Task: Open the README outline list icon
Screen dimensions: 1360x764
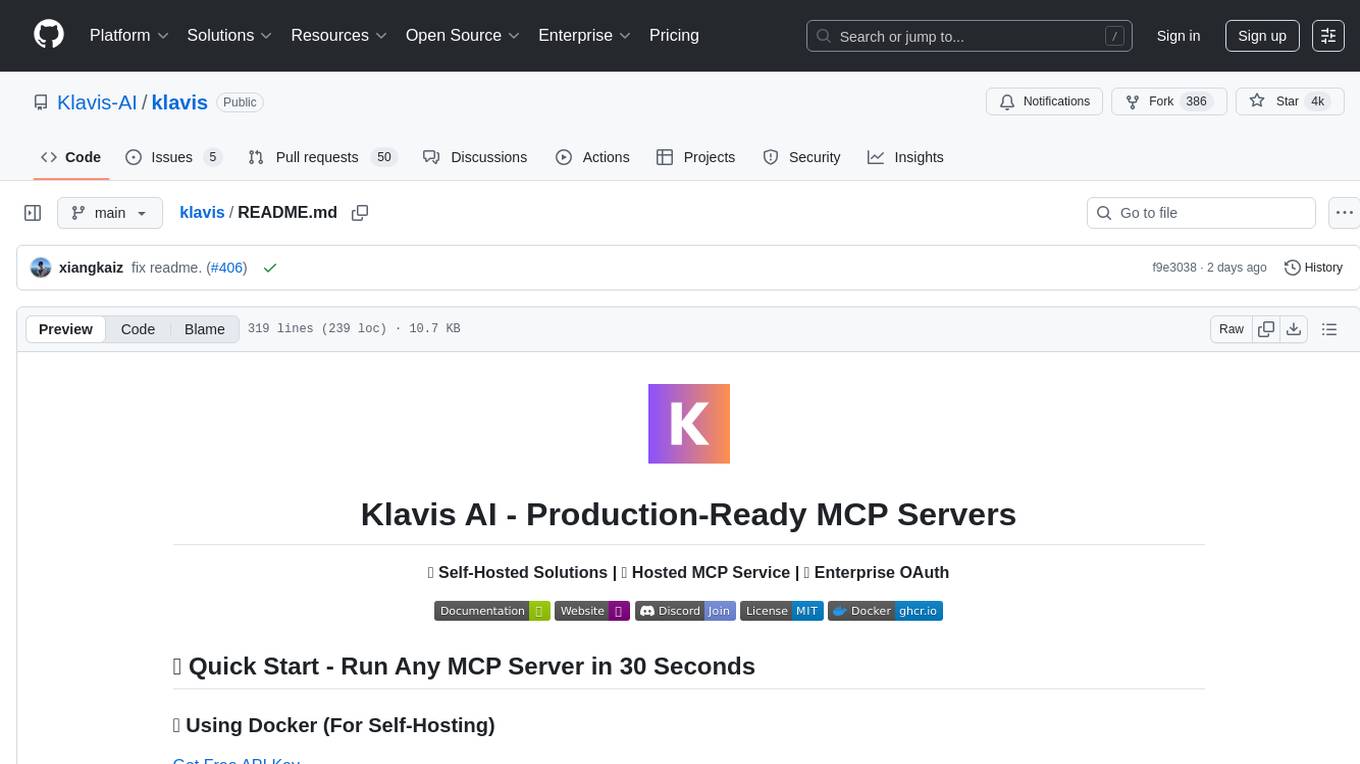Action: pyautogui.click(x=1329, y=329)
